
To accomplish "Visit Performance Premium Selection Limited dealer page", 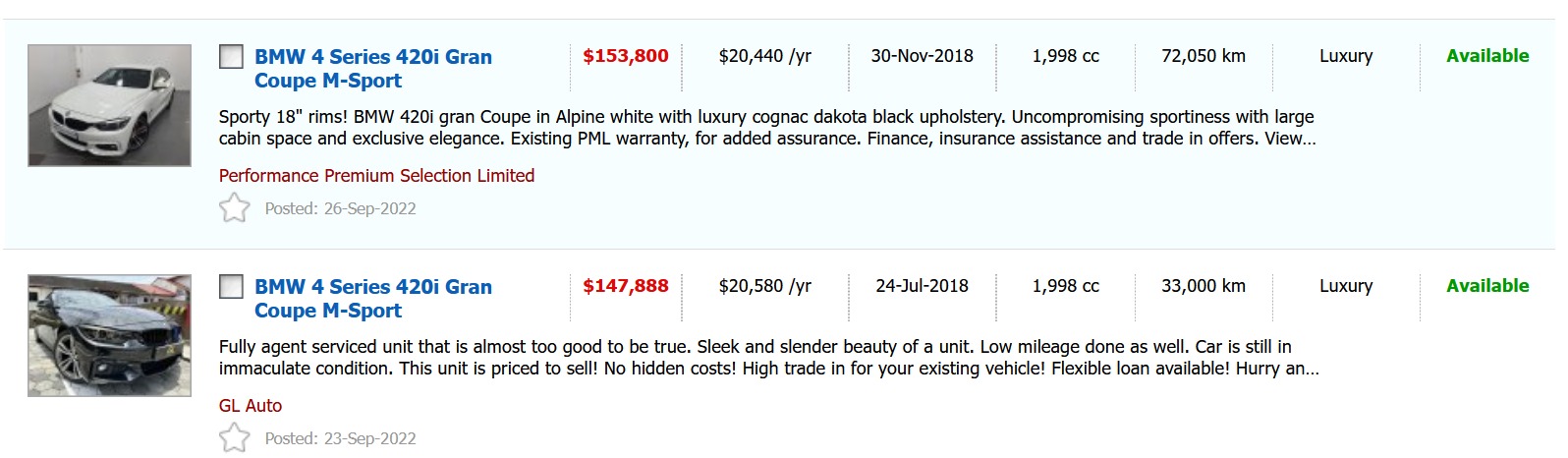I will click(376, 176).
